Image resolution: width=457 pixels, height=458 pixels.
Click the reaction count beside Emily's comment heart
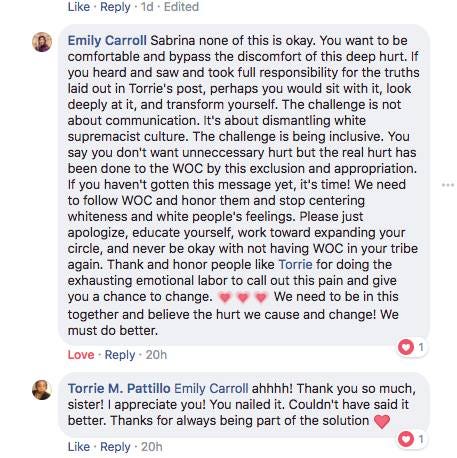point(421,347)
